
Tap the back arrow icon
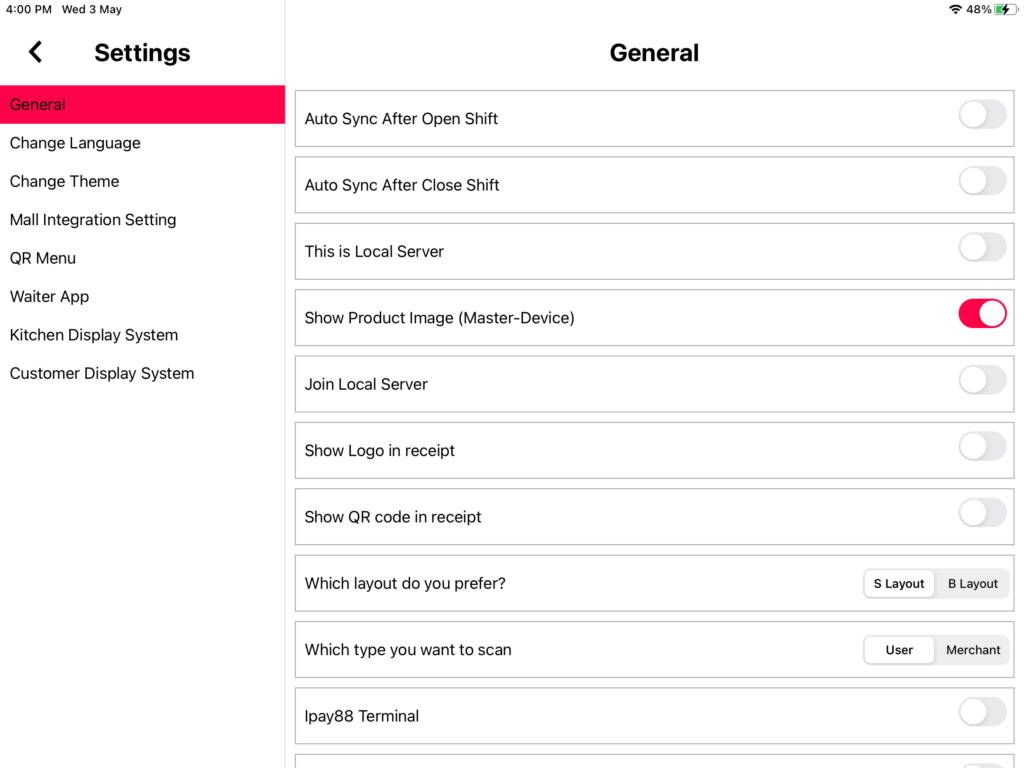pos(35,52)
